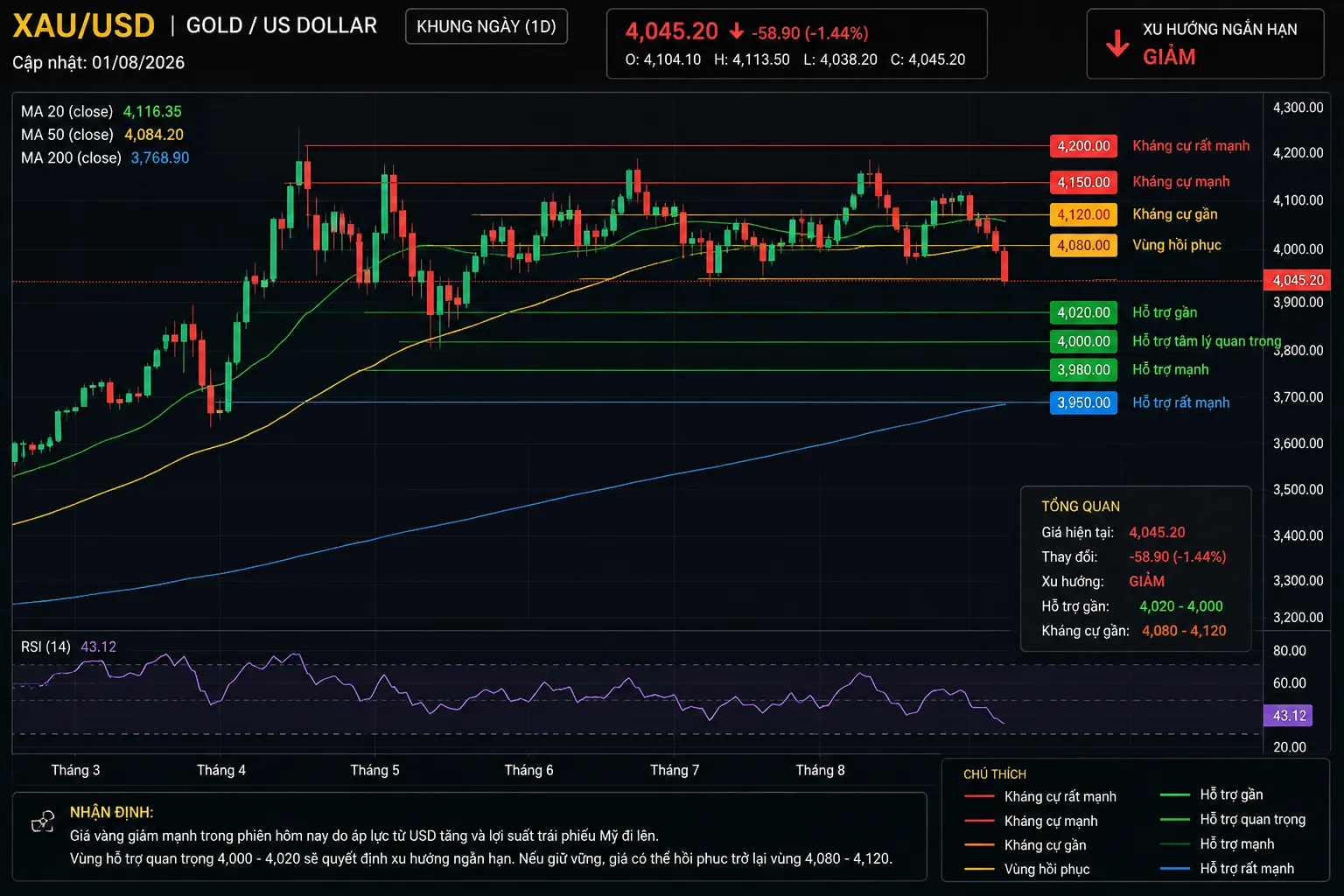Click the XU HƯỚNG NGẮN HẠN heading
The height and width of the screenshot is (896, 1344).
click(x=1220, y=30)
